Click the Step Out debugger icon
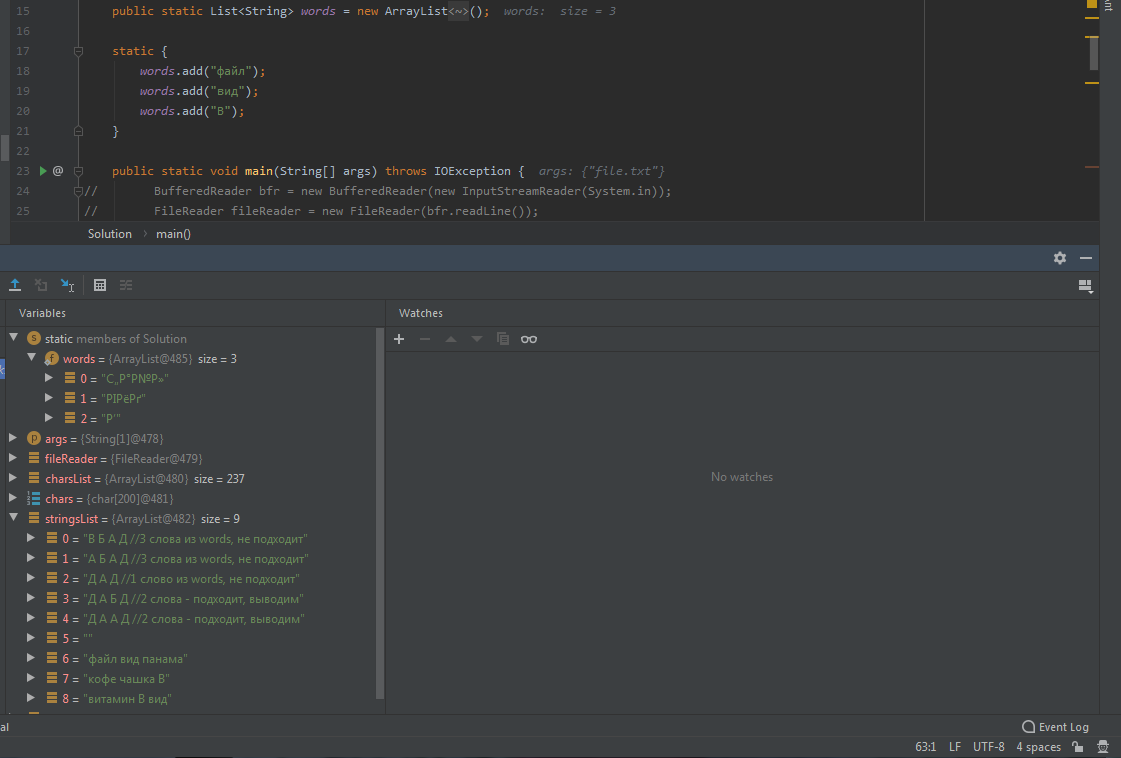Image resolution: width=1121 pixels, height=758 pixels. tap(15, 285)
